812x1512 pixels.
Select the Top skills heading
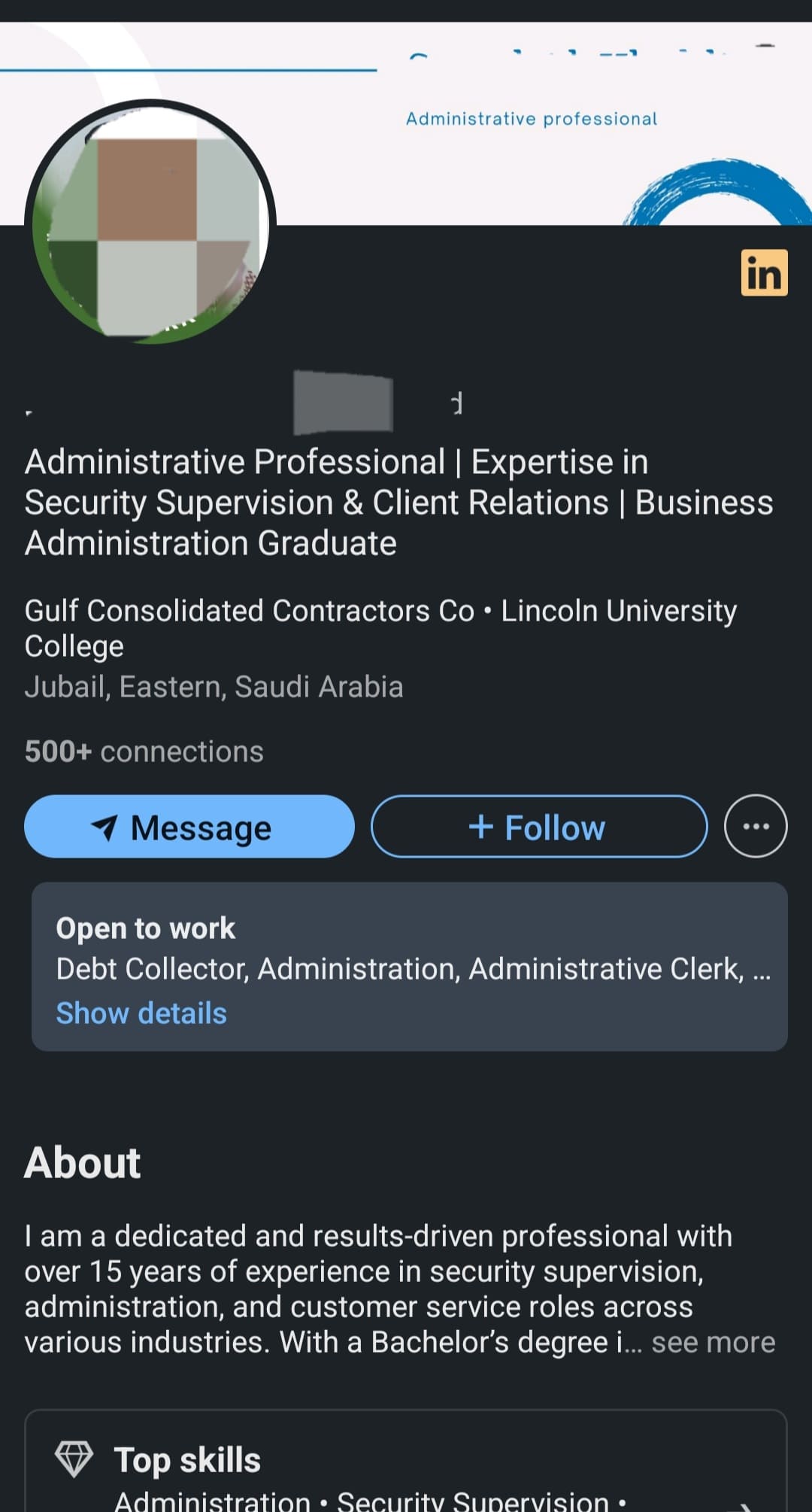pos(187,1459)
